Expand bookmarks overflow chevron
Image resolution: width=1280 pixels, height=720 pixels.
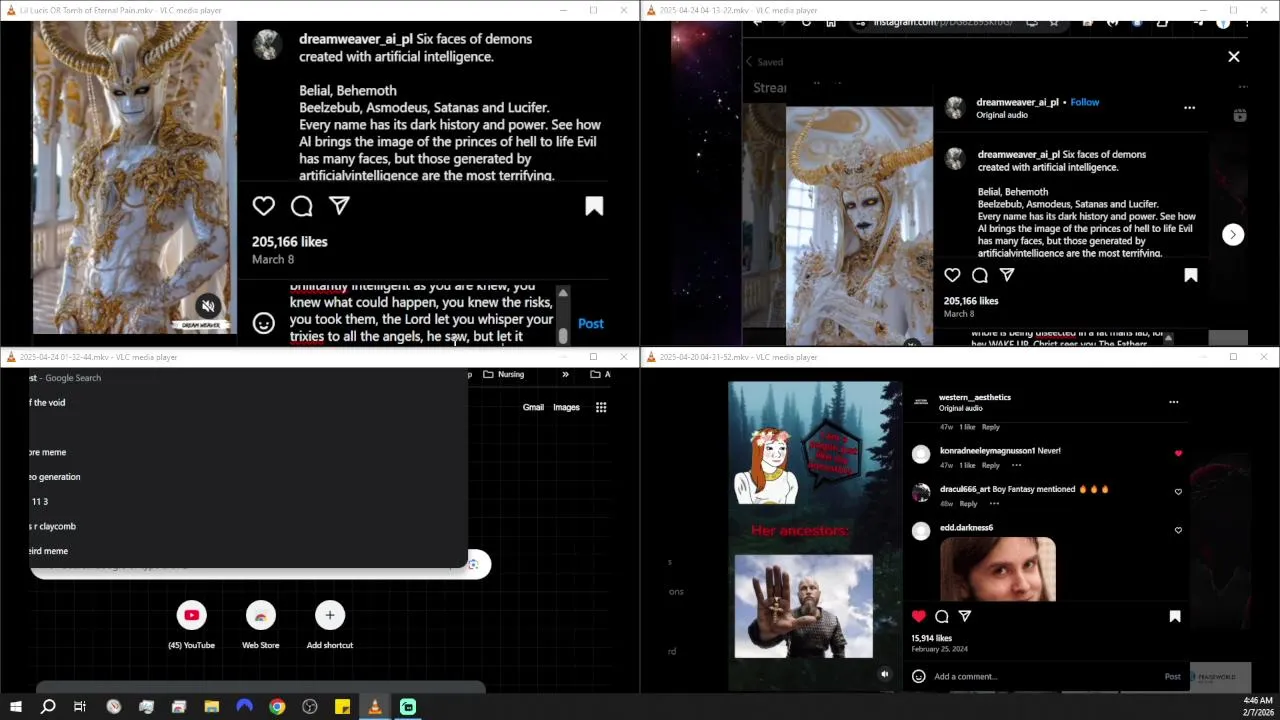[565, 374]
